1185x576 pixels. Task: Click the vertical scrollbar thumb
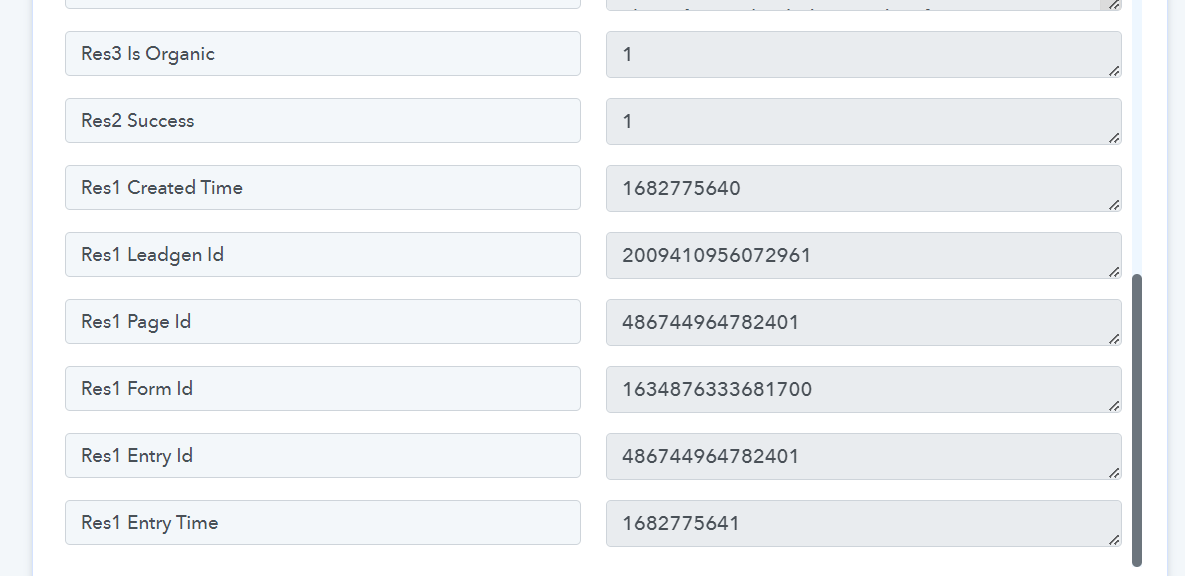tap(1137, 420)
